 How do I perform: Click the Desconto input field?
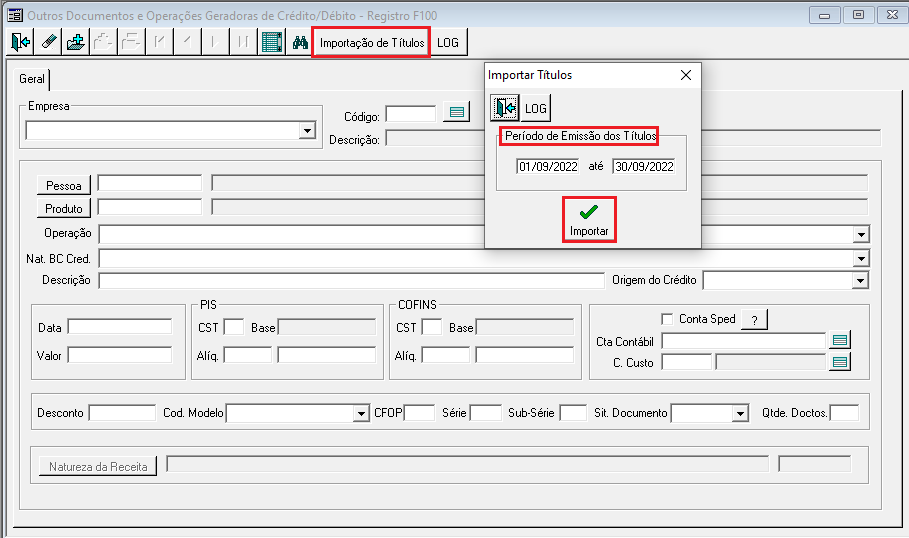pos(122,413)
